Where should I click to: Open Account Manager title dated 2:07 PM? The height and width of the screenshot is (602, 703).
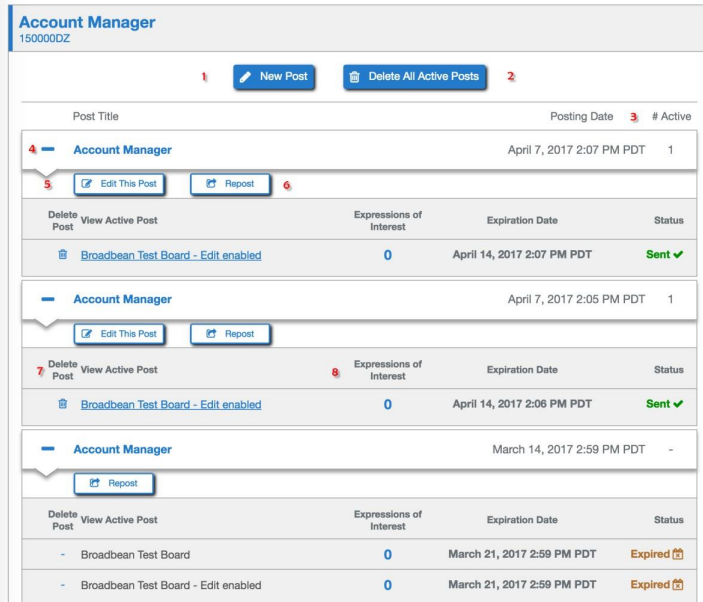(x=122, y=150)
